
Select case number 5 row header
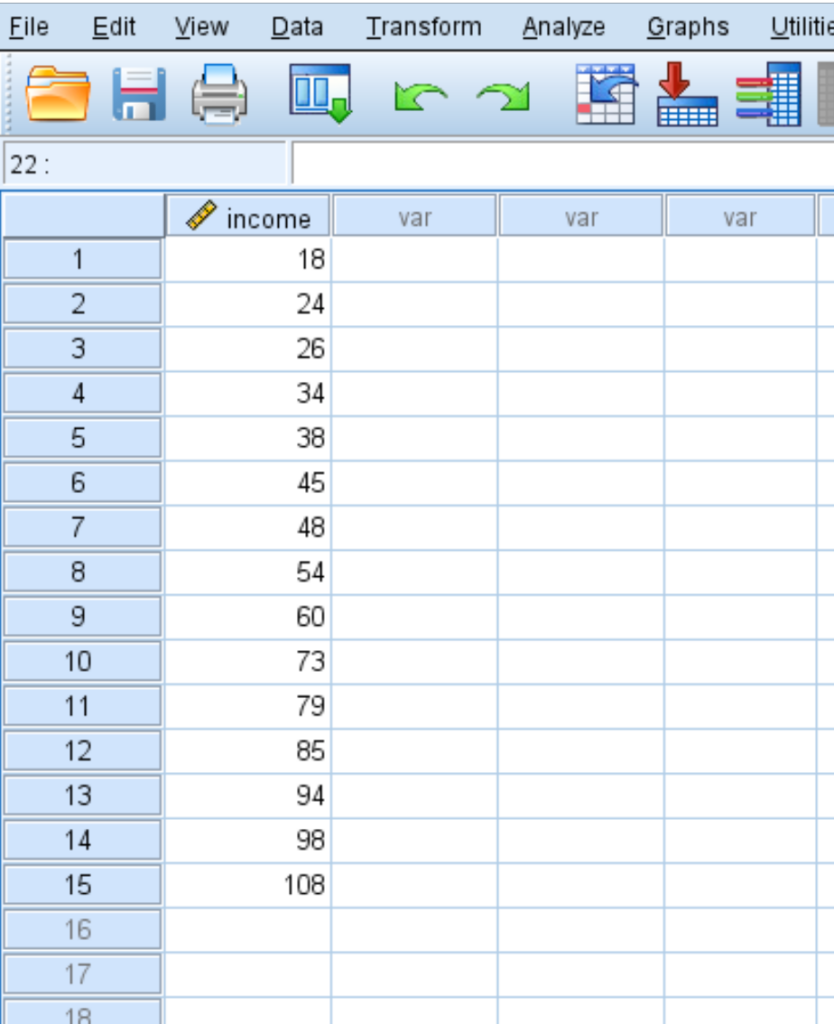pos(81,438)
